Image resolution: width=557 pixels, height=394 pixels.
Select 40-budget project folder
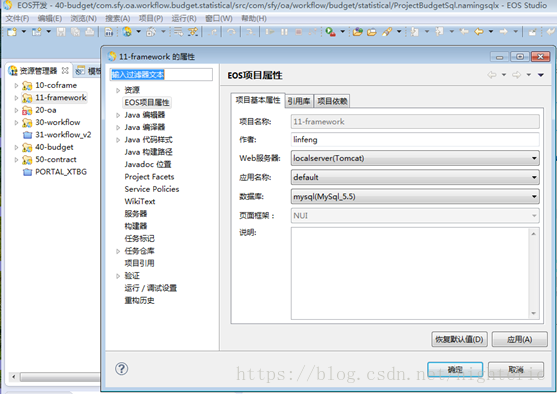54,147
